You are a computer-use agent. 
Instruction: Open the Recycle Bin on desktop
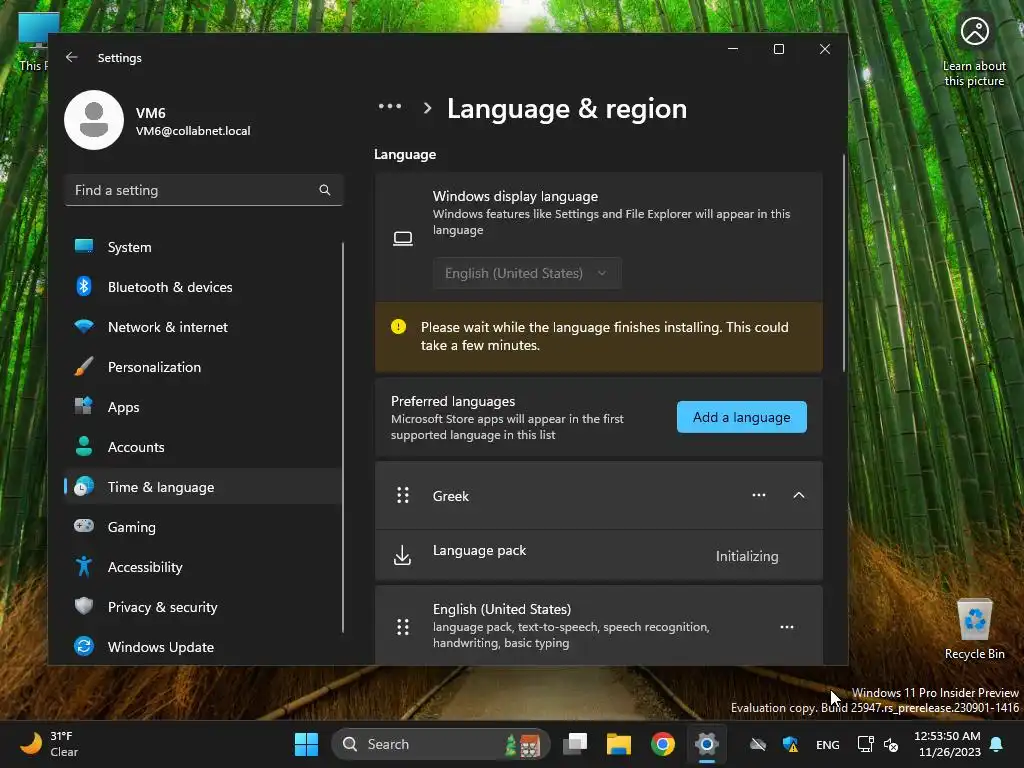click(x=974, y=628)
